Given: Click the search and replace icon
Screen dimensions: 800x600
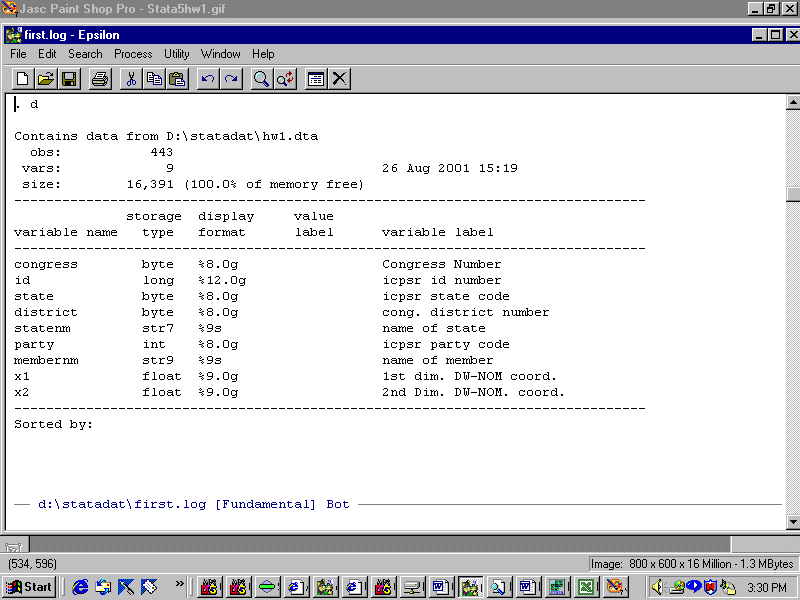Looking at the screenshot, I should coord(285,79).
